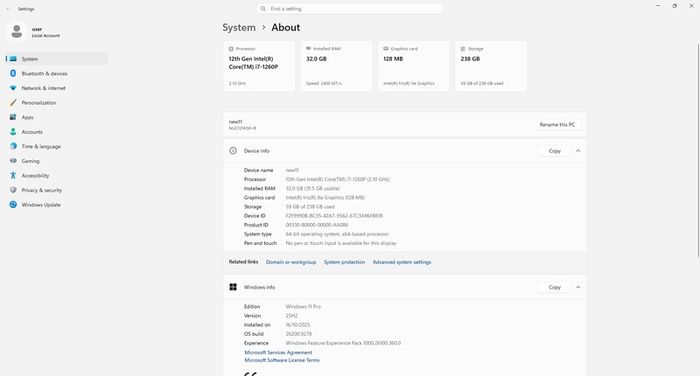
Task: Click the Network & internet wifi icon
Action: click(x=13, y=88)
